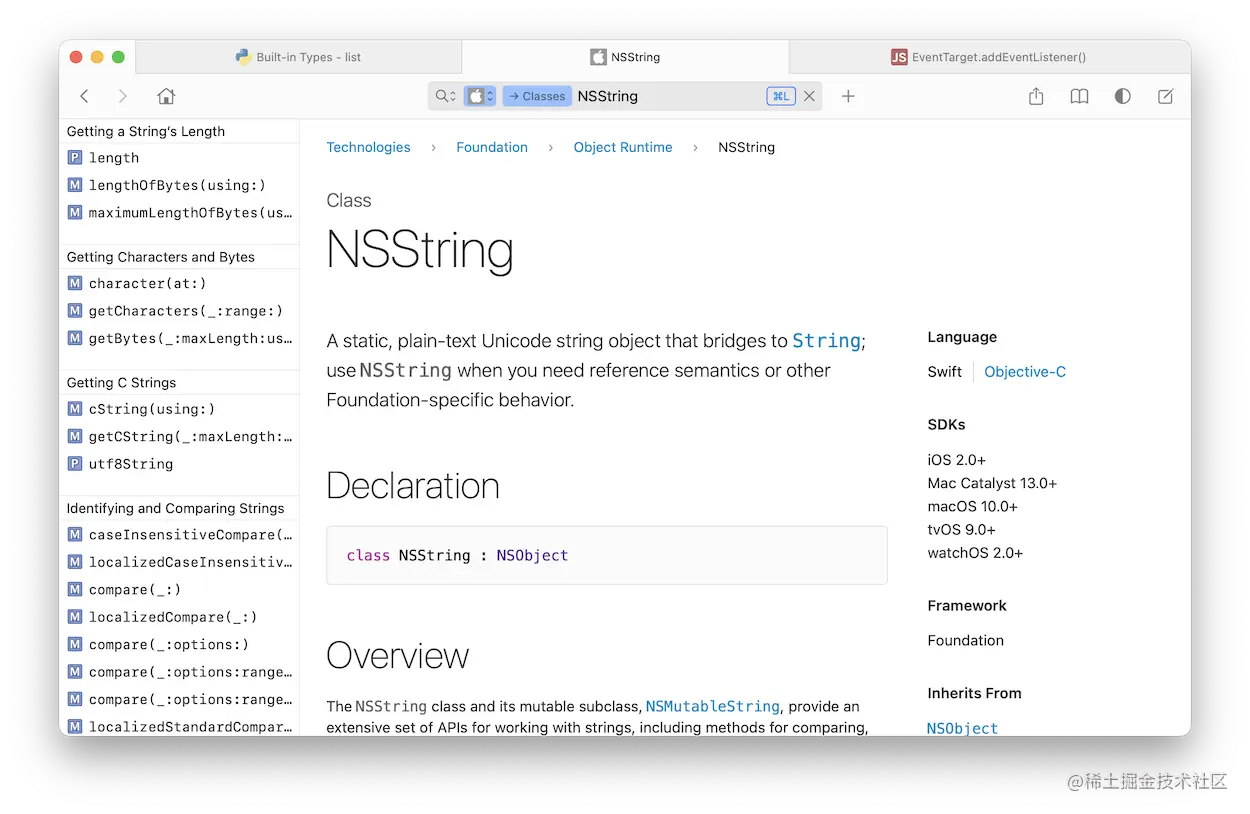The image size is (1250, 814).
Task: Click the JS icon on third tab
Action: [899, 57]
